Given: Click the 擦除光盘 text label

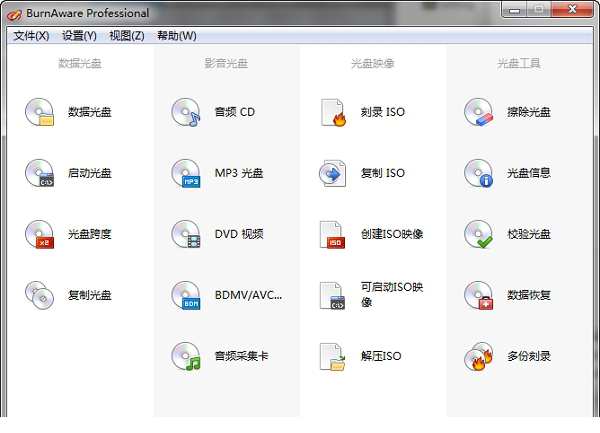Looking at the screenshot, I should pos(529,112).
